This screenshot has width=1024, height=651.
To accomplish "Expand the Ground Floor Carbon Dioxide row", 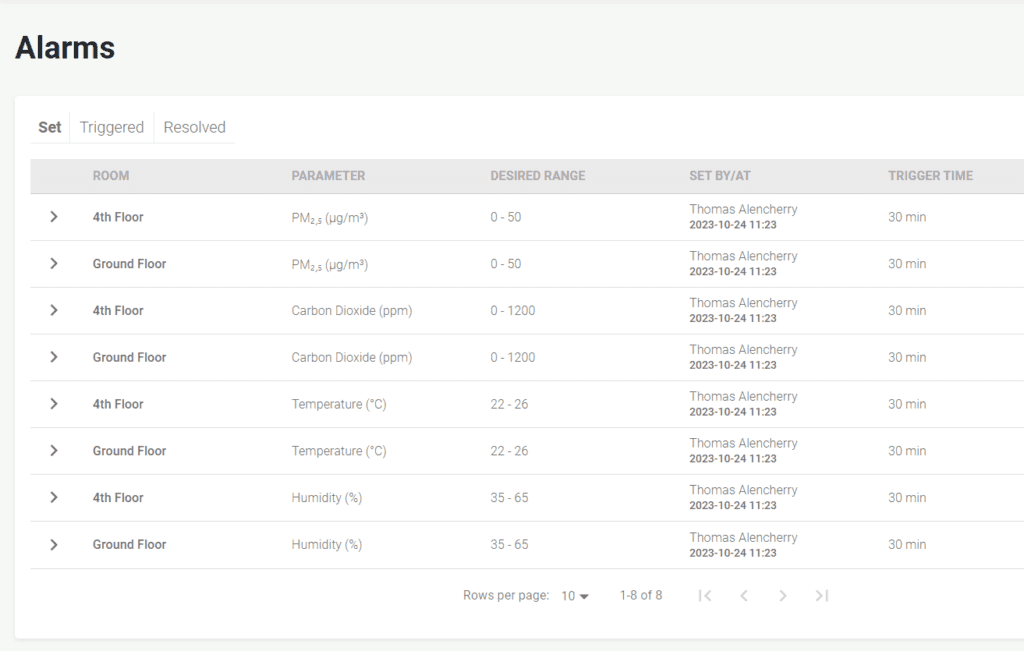I will [x=54, y=357].
